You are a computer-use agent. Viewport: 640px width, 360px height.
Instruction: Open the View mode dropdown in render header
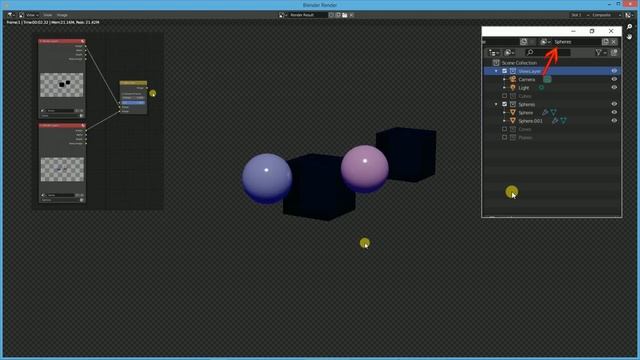point(29,15)
